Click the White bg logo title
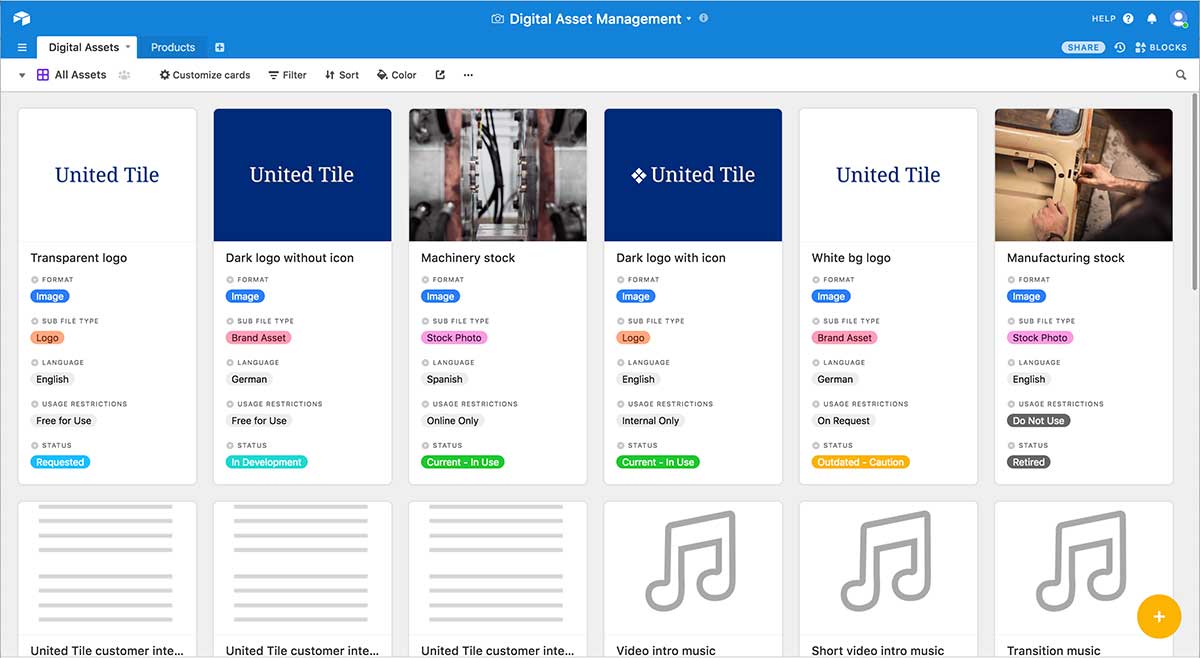 pyautogui.click(x=851, y=258)
